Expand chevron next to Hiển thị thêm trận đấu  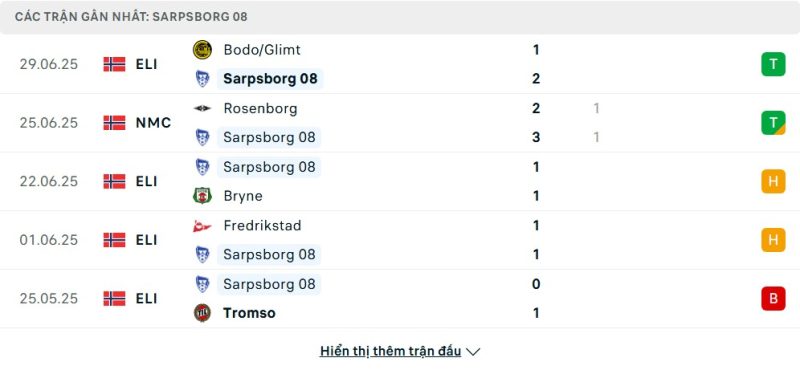click(x=473, y=352)
